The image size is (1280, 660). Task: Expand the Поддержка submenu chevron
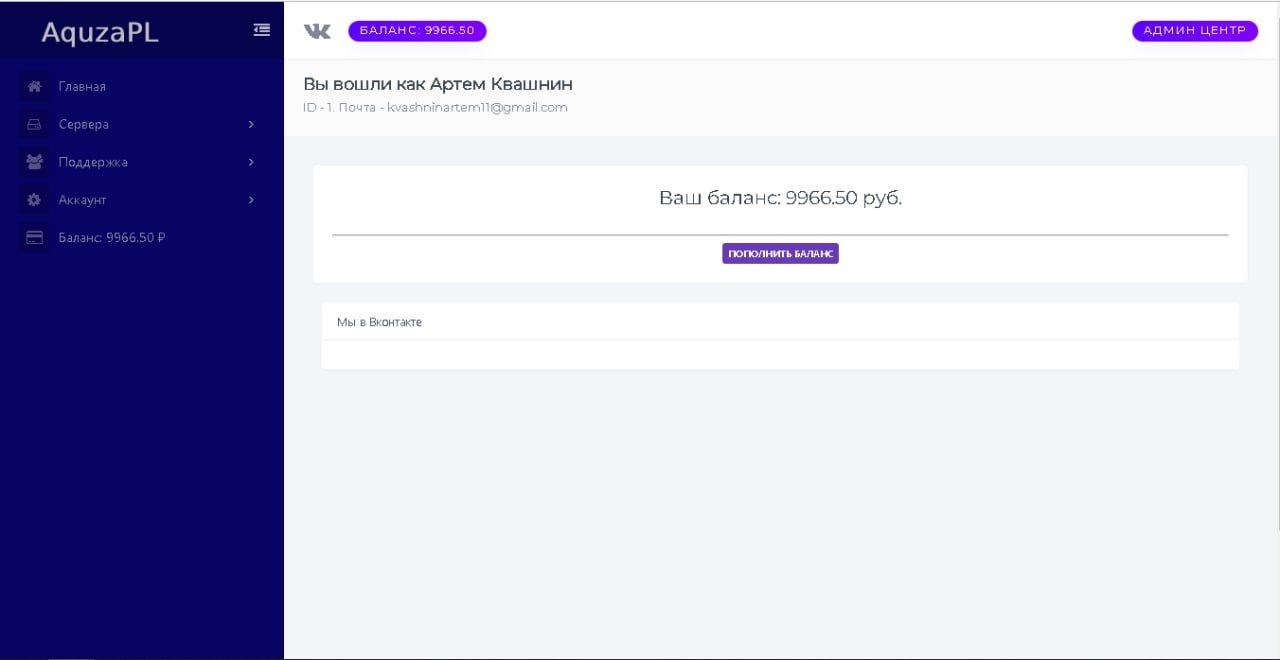click(x=251, y=162)
